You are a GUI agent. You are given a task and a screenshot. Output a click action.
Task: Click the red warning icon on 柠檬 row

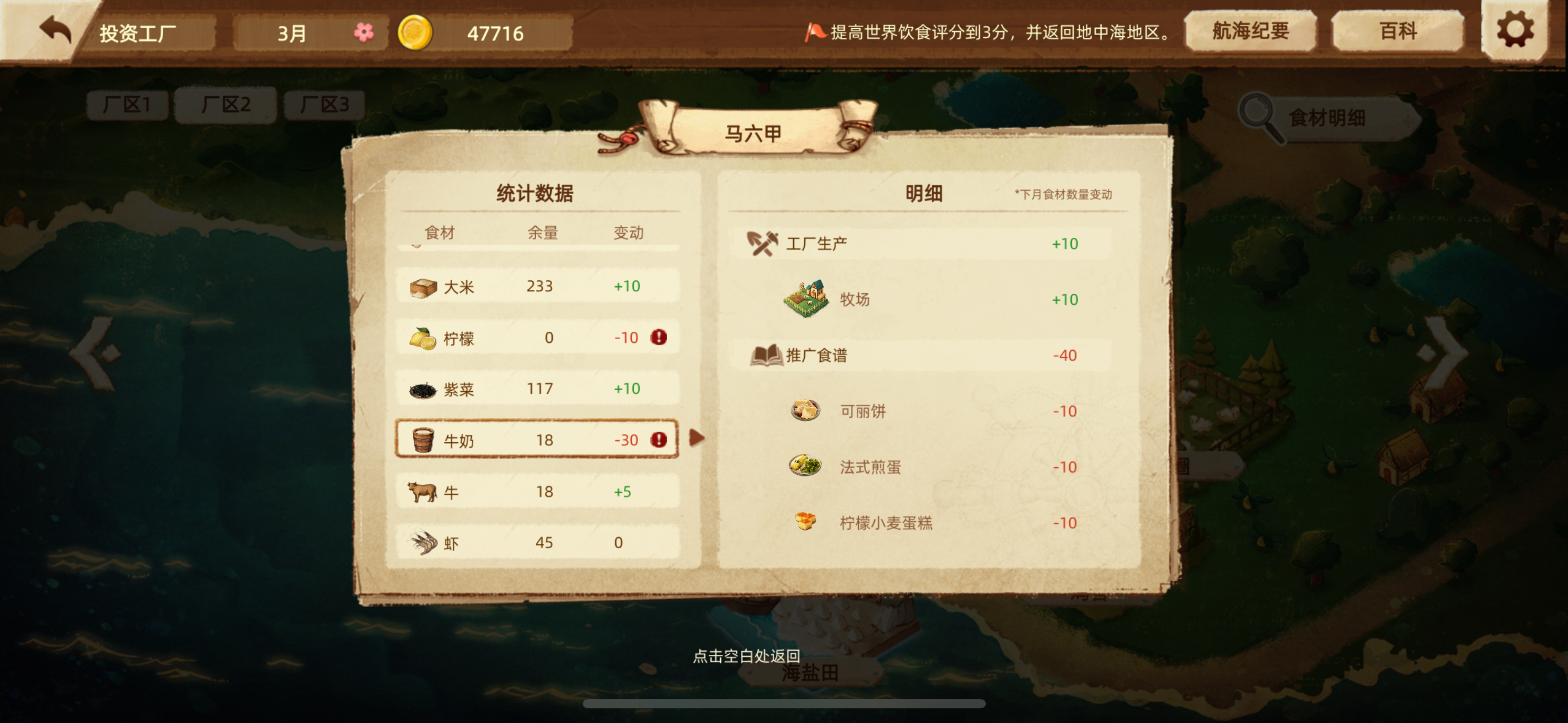pyautogui.click(x=659, y=337)
